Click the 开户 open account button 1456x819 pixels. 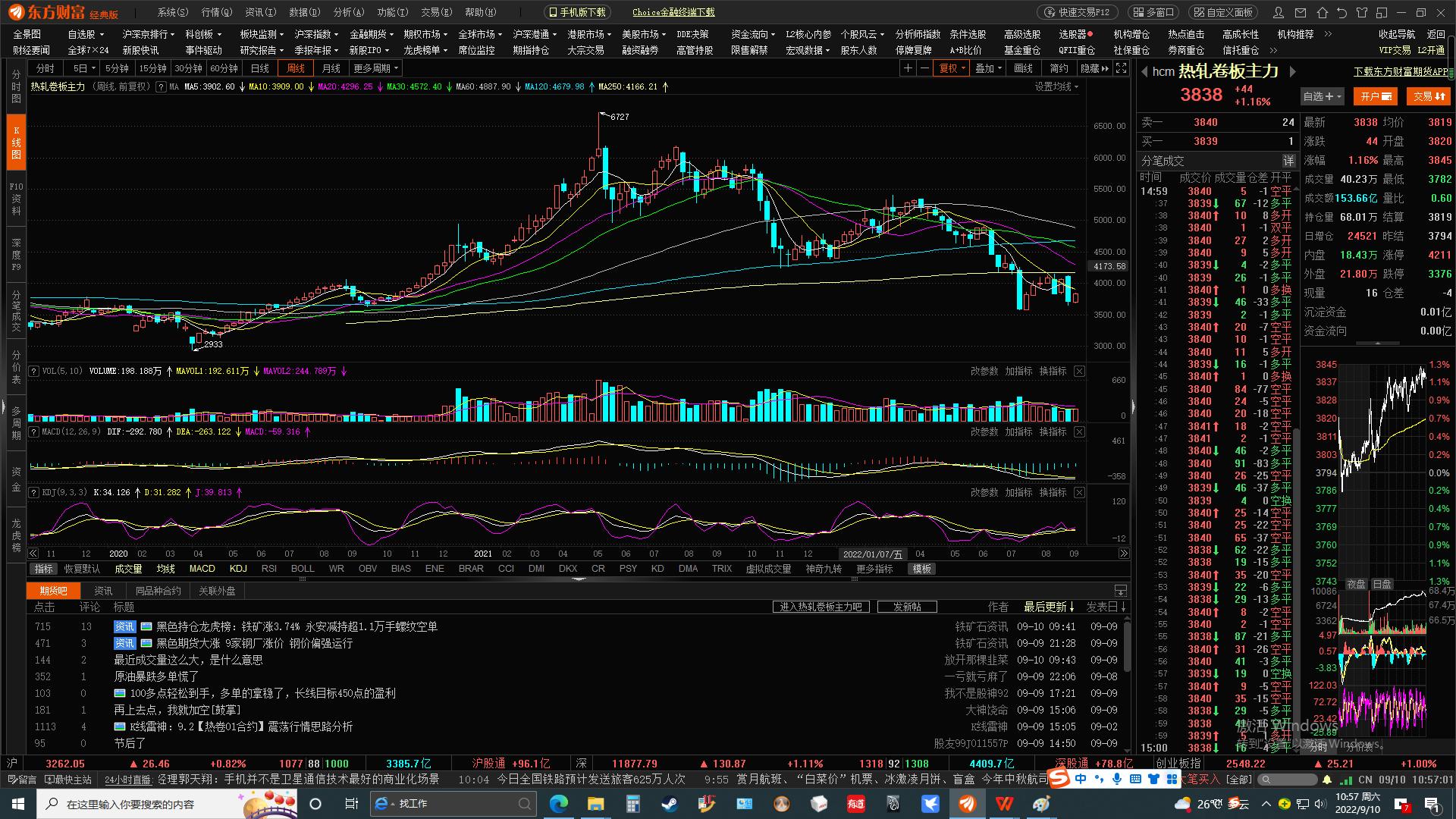click(x=1376, y=96)
